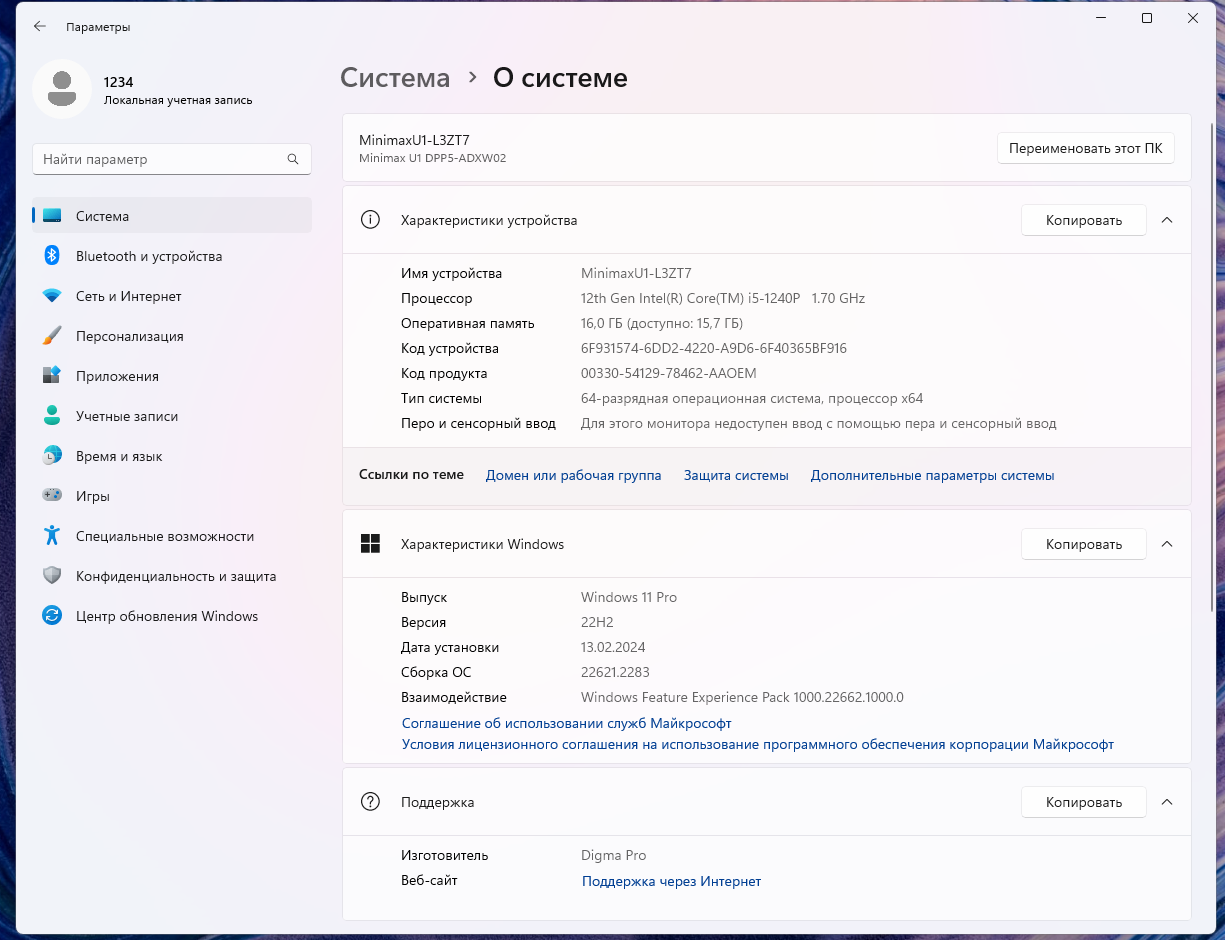Minimize the Параметры window
Image resolution: width=1225 pixels, height=940 pixels.
click(1101, 18)
